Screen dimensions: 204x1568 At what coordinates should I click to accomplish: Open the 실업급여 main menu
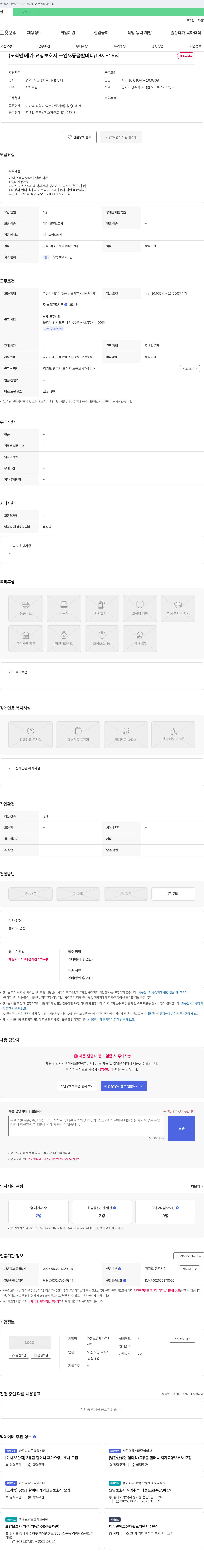point(101,33)
